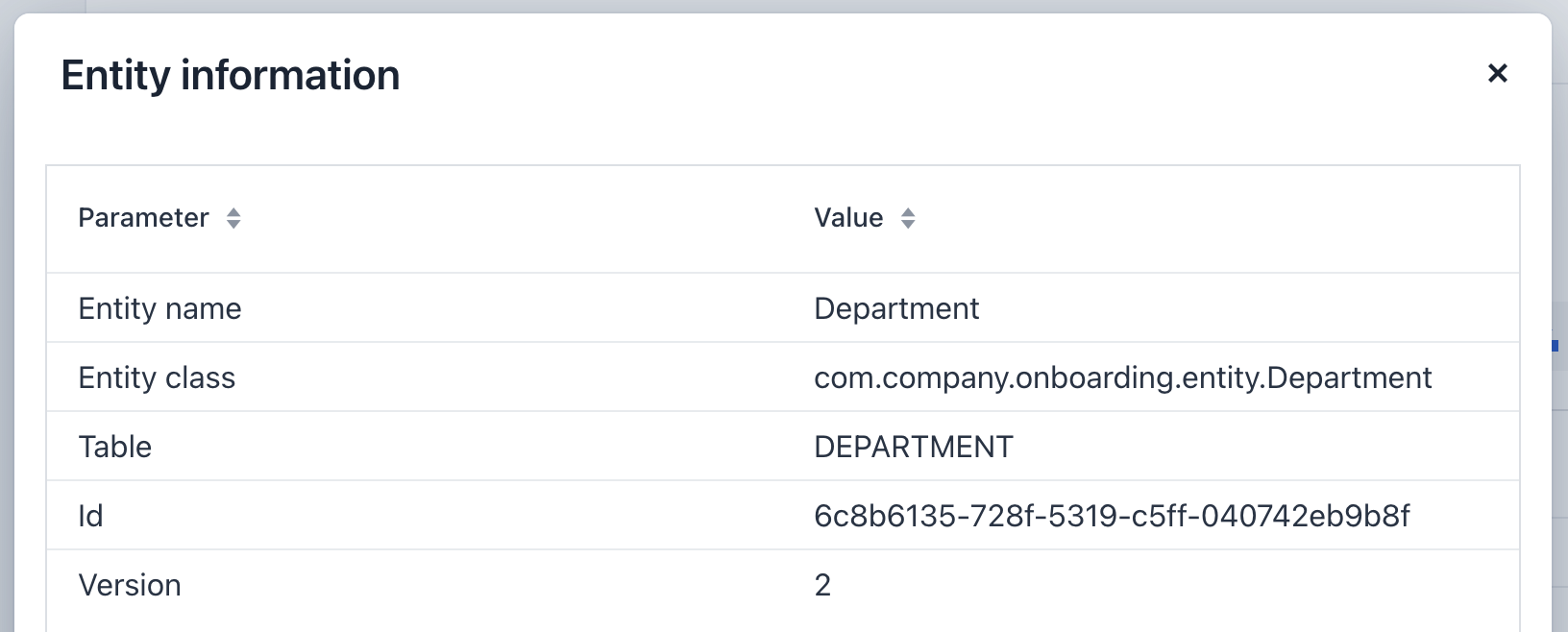Select the Entity class row label
This screenshot has width=1568, height=632.
point(157,377)
